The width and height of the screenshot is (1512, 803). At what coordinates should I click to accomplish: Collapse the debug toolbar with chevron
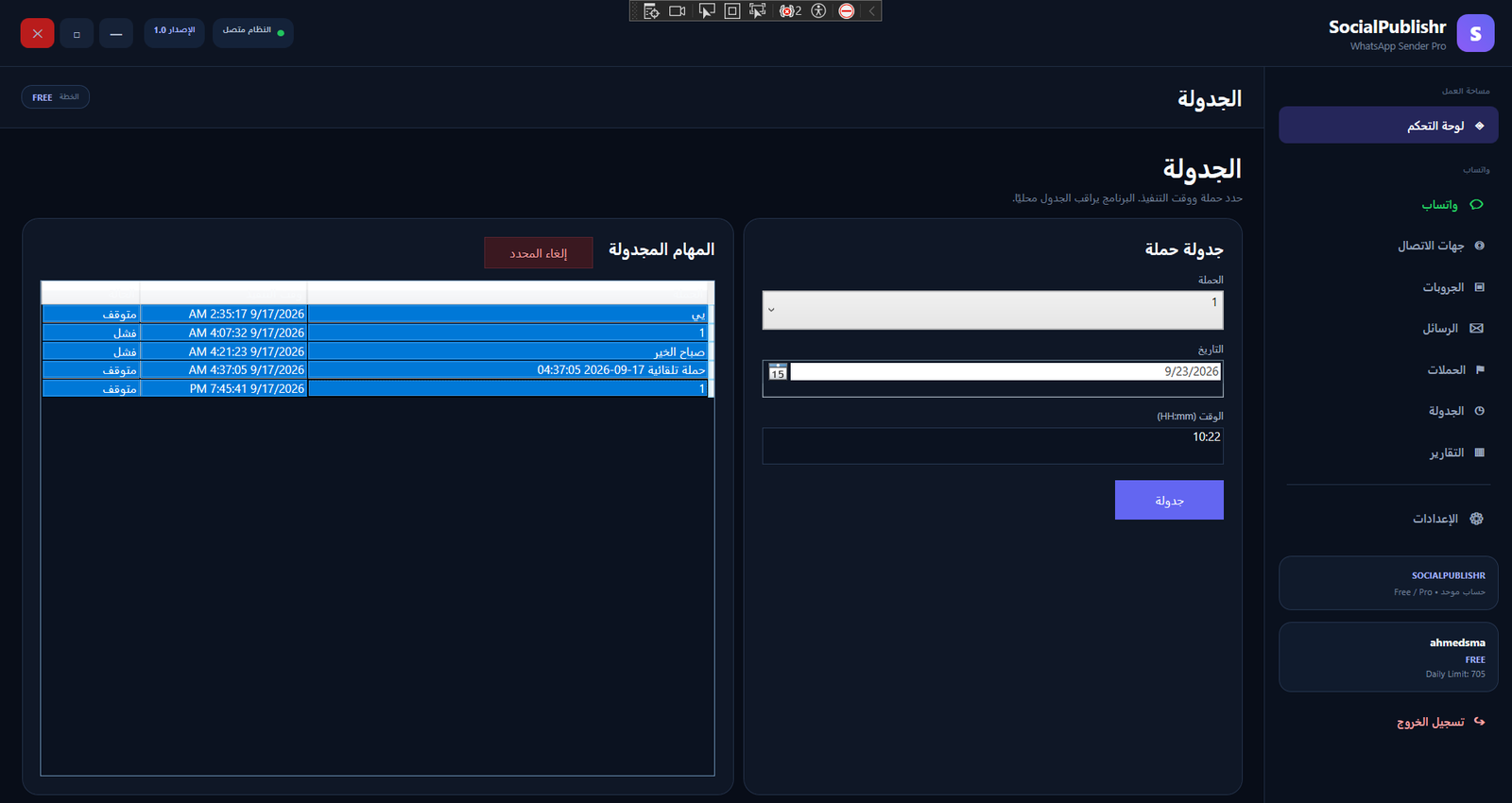872,11
